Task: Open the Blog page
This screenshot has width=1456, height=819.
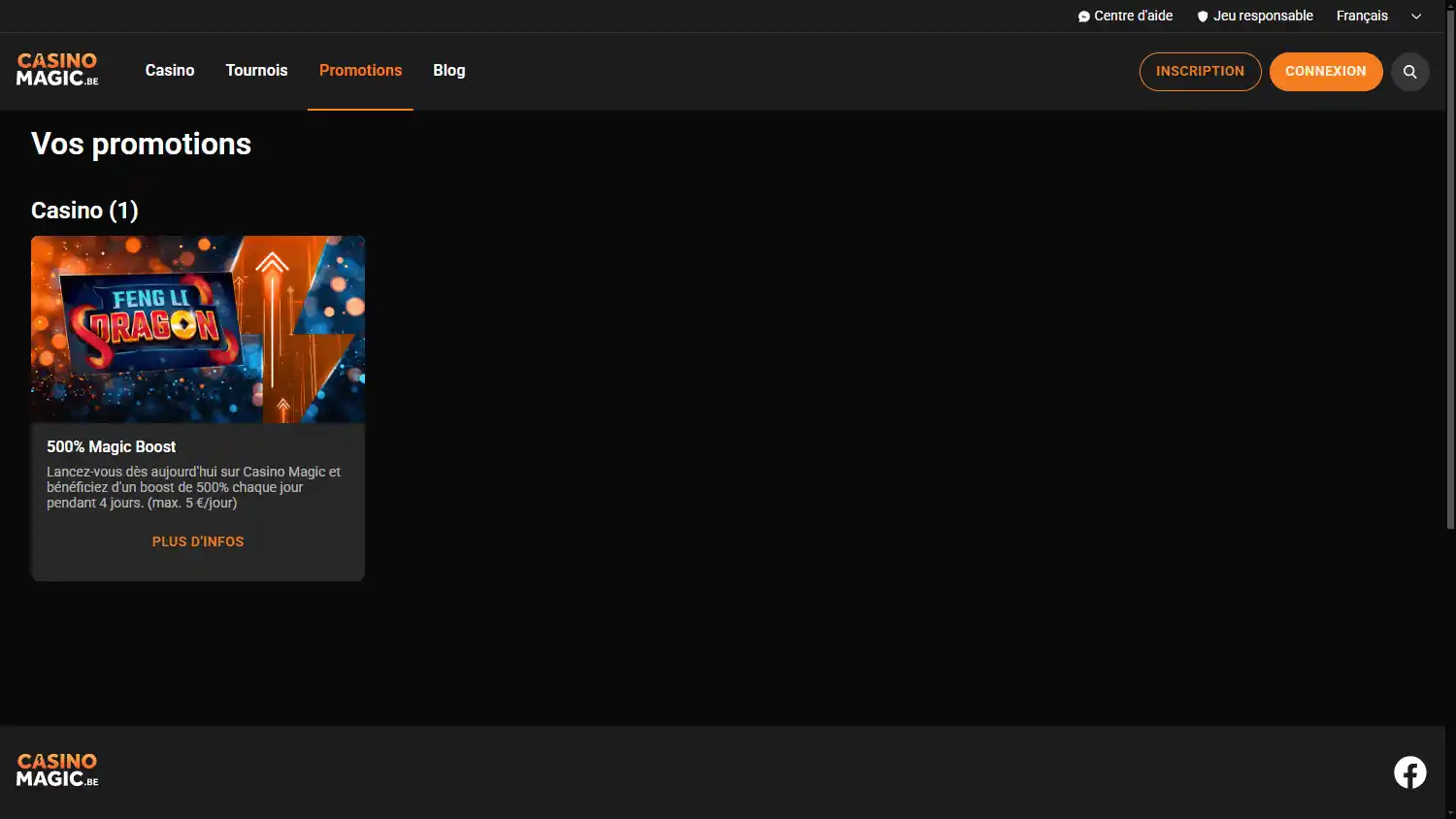Action: click(x=449, y=71)
